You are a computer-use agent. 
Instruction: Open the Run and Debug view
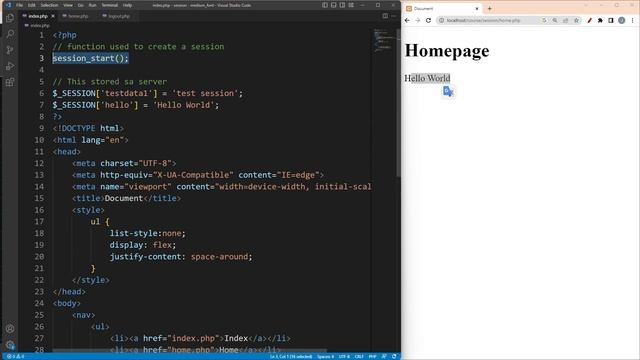(10, 66)
